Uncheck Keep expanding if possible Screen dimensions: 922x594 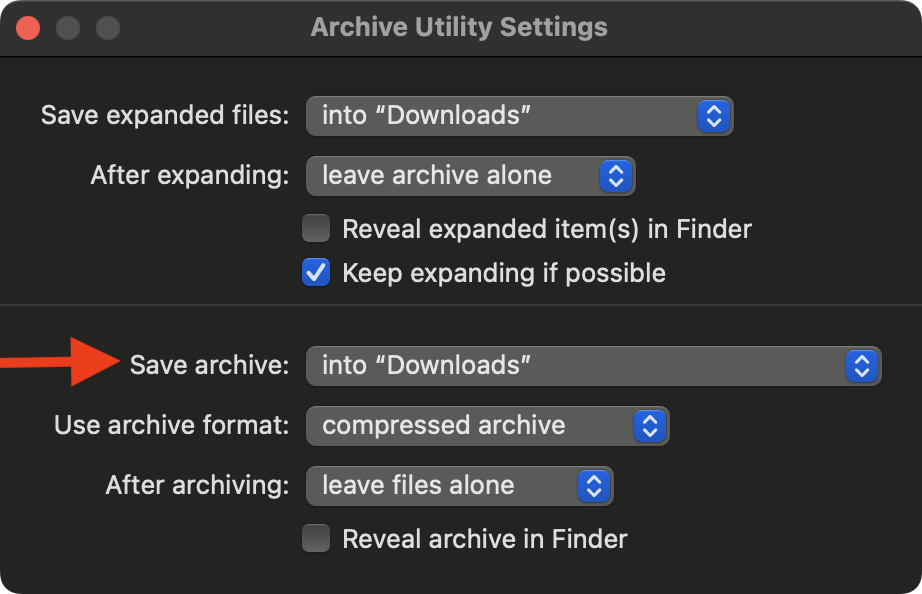[x=316, y=273]
